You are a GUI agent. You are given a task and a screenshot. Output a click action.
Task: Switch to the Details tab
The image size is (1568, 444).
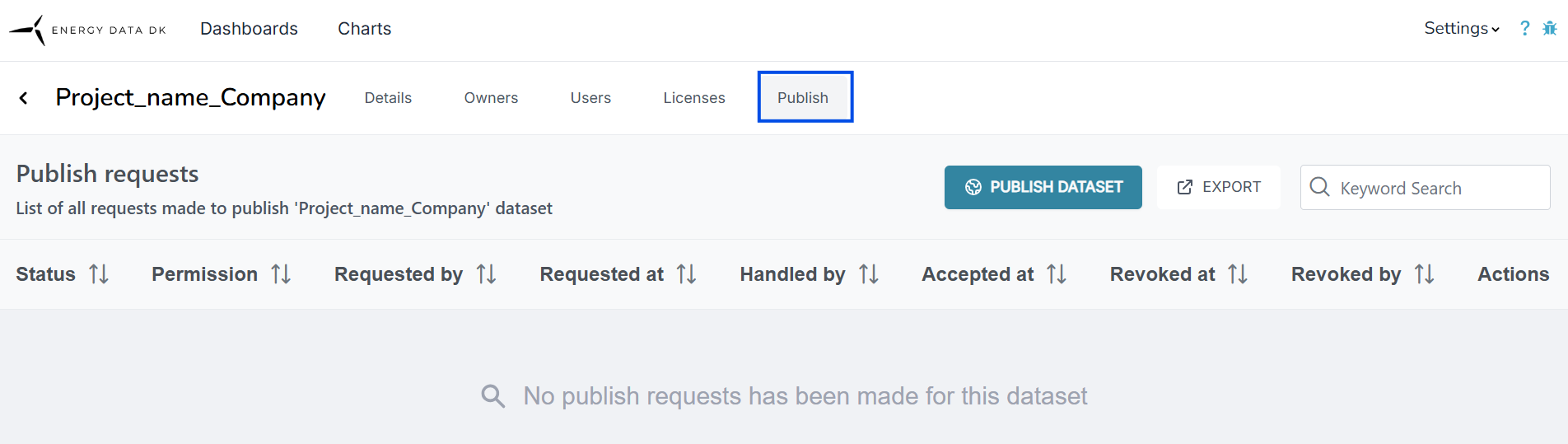tap(388, 98)
